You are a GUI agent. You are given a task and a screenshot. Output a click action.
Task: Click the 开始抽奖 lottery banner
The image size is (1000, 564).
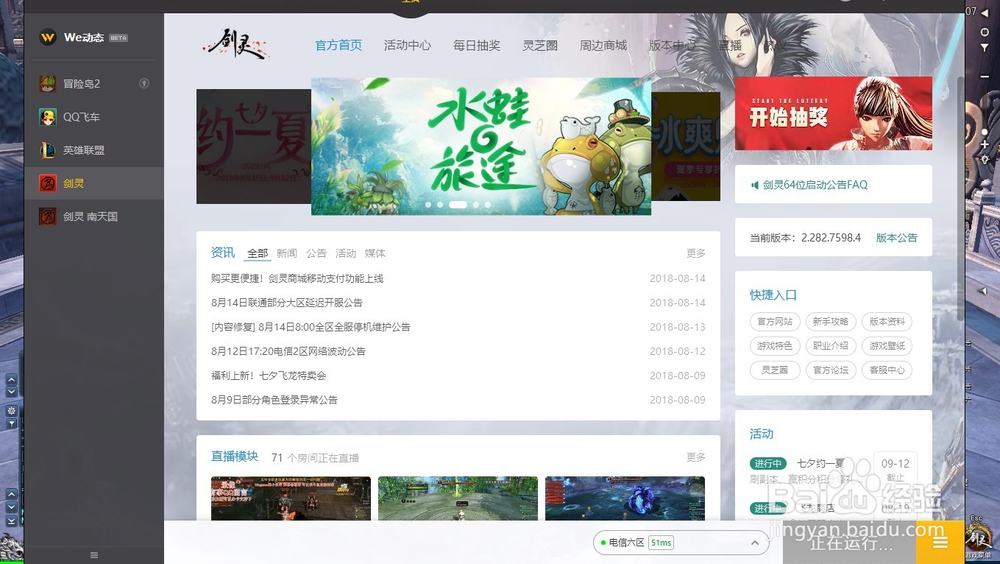pyautogui.click(x=833, y=114)
